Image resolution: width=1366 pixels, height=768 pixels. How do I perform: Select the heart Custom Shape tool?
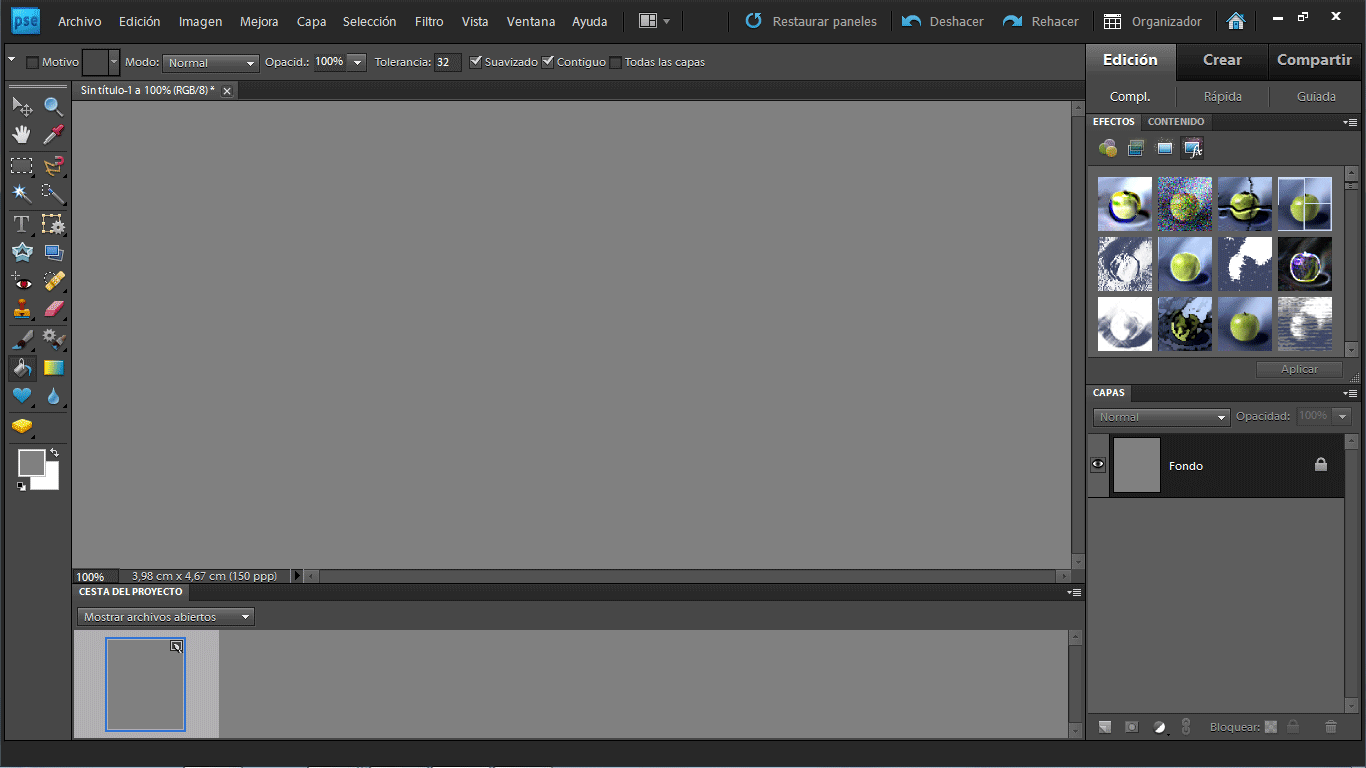(x=21, y=396)
